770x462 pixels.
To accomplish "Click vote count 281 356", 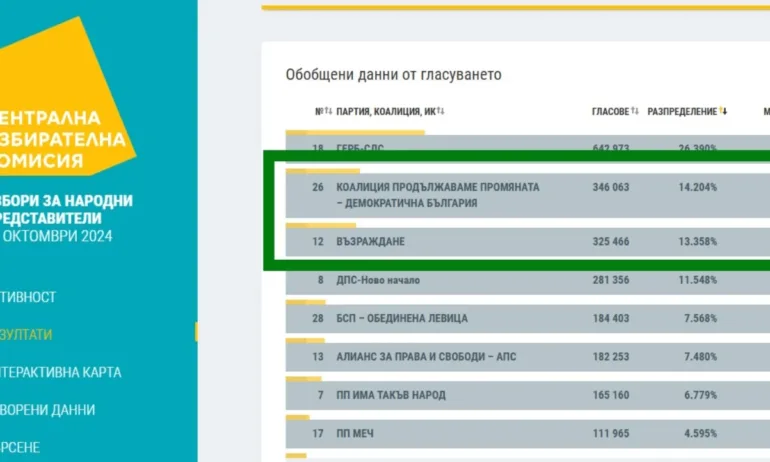I will [610, 280].
